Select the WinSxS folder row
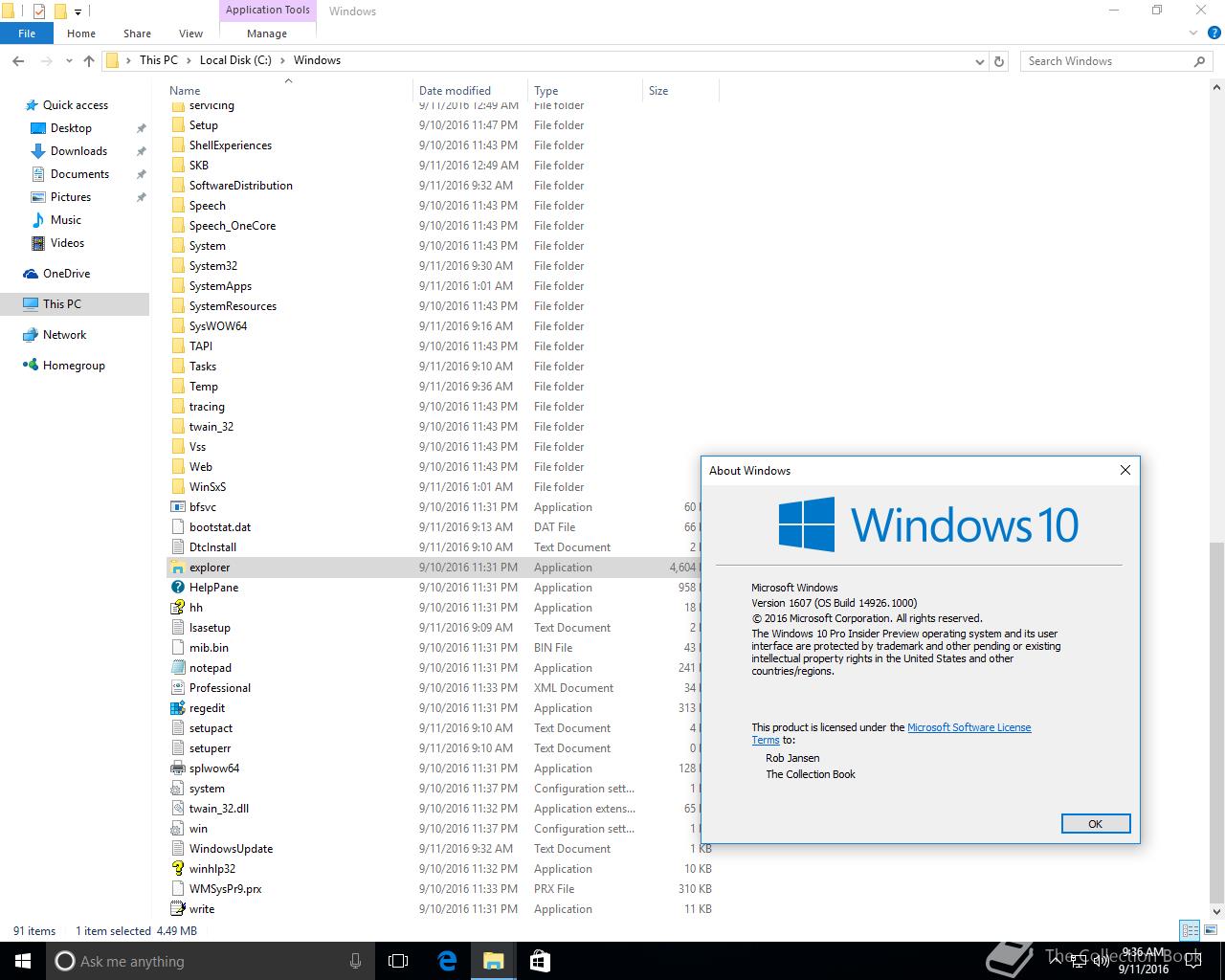Screen dimensions: 1225x980 point(441,487)
